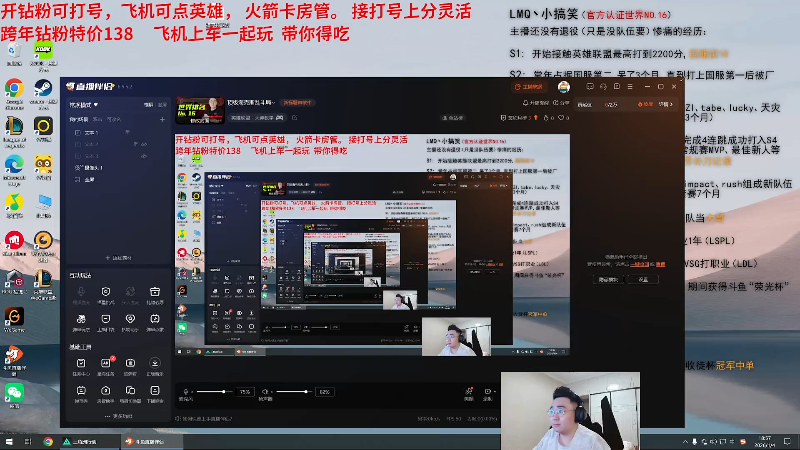The width and height of the screenshot is (800, 450).
Task: Open the hexagon number tool icon
Action: [x=106, y=390]
